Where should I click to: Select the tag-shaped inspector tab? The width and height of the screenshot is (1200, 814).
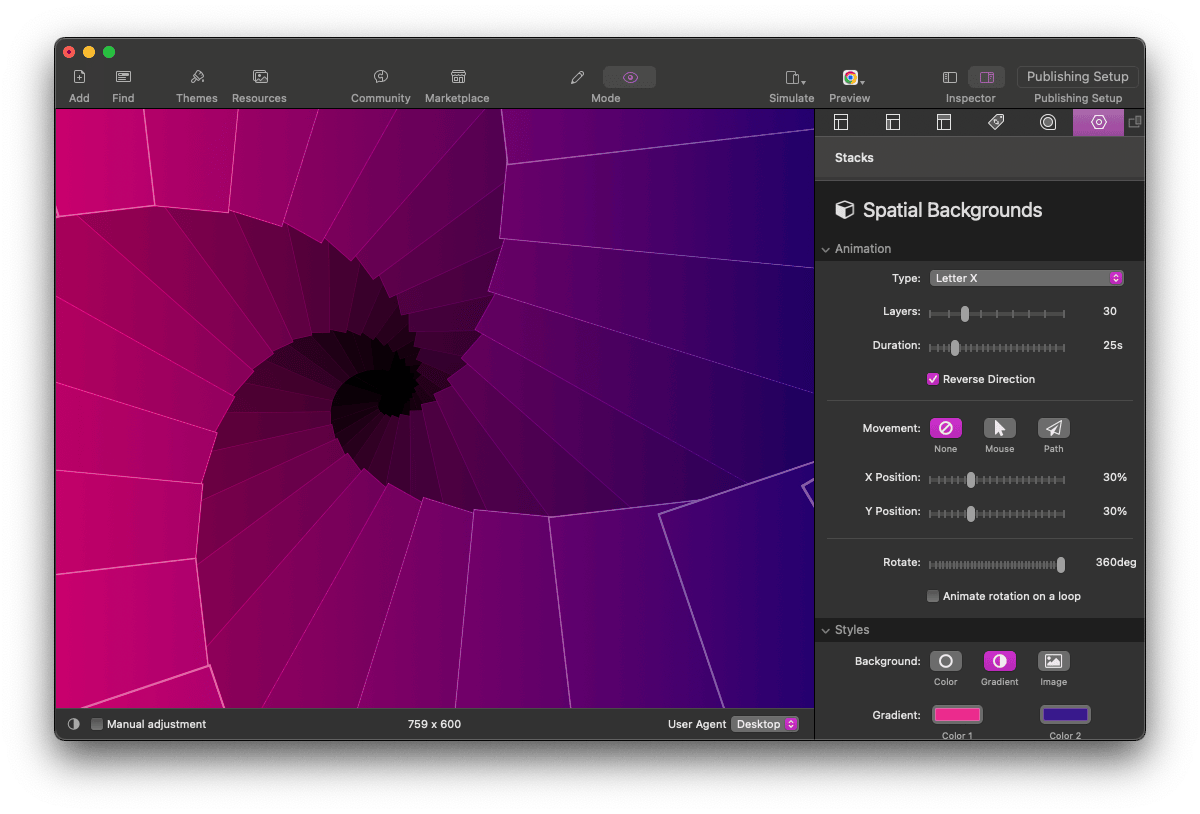(996, 122)
